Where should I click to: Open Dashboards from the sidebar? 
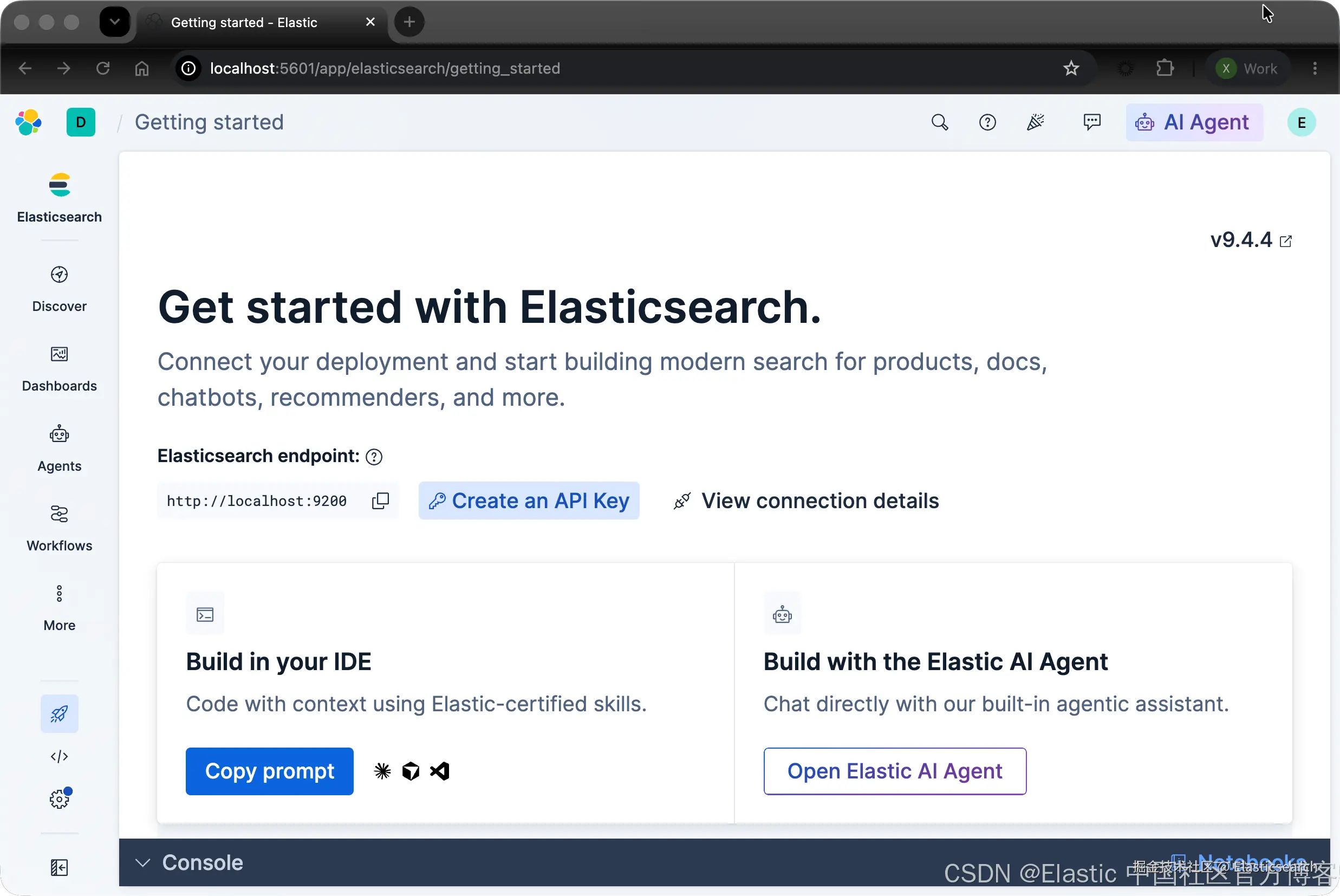coord(60,369)
